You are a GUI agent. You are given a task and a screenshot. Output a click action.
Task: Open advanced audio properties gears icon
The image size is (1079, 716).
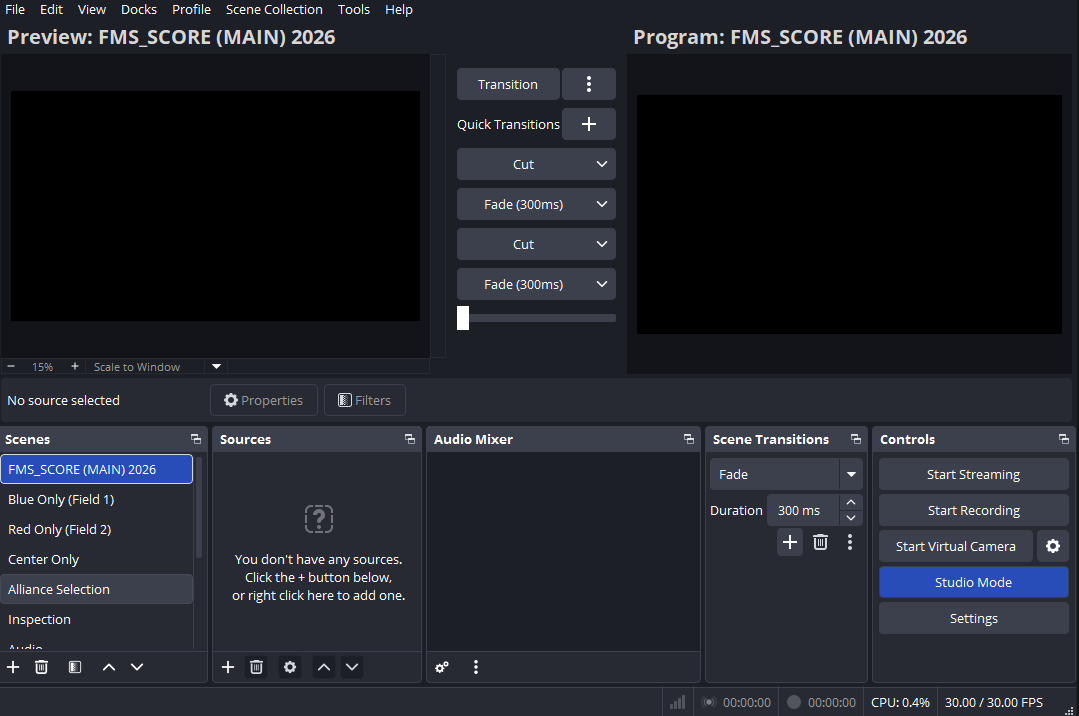click(x=442, y=667)
